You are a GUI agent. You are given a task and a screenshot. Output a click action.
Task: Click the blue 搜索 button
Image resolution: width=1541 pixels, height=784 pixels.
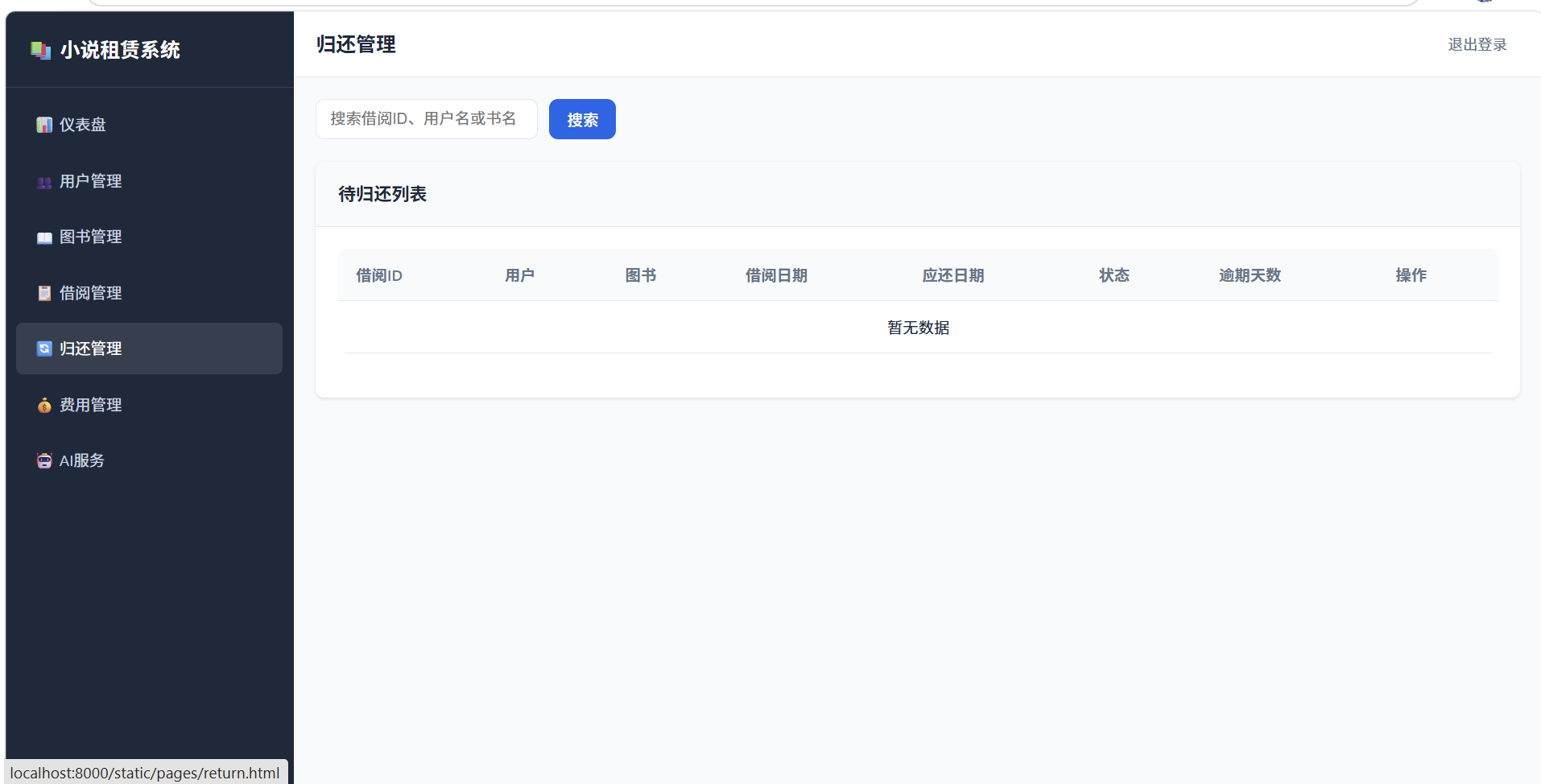[582, 119]
